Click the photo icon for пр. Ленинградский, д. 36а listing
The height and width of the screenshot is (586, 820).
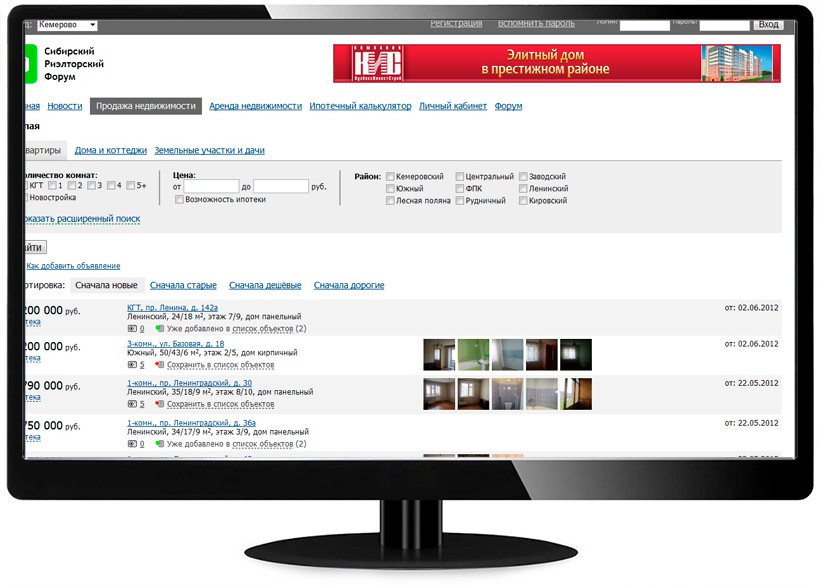132,444
